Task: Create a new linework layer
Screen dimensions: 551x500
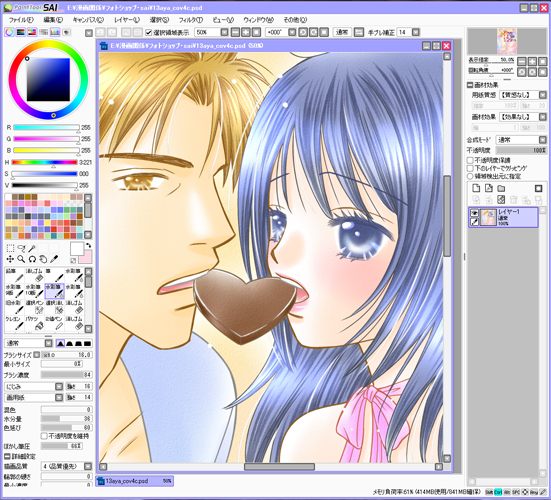Action: tap(489, 188)
